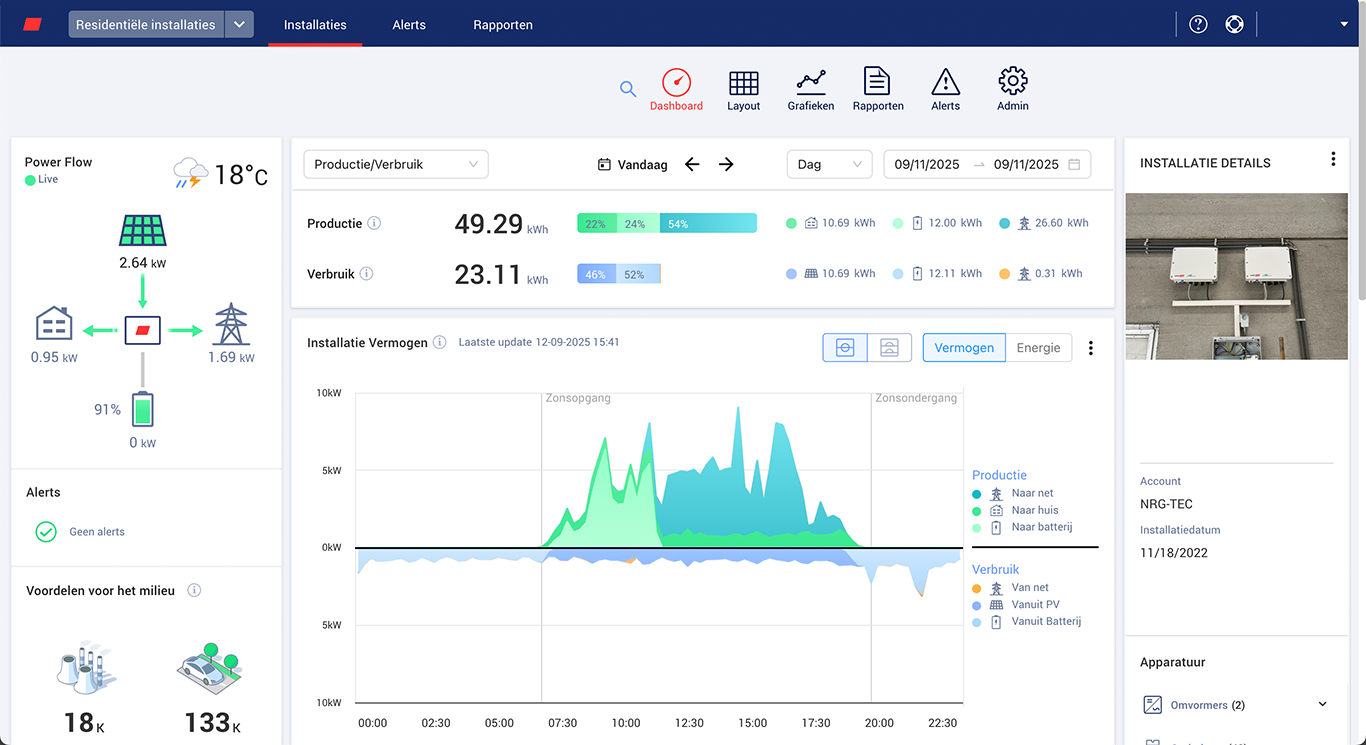Open the Rapporten menu item

[502, 24]
